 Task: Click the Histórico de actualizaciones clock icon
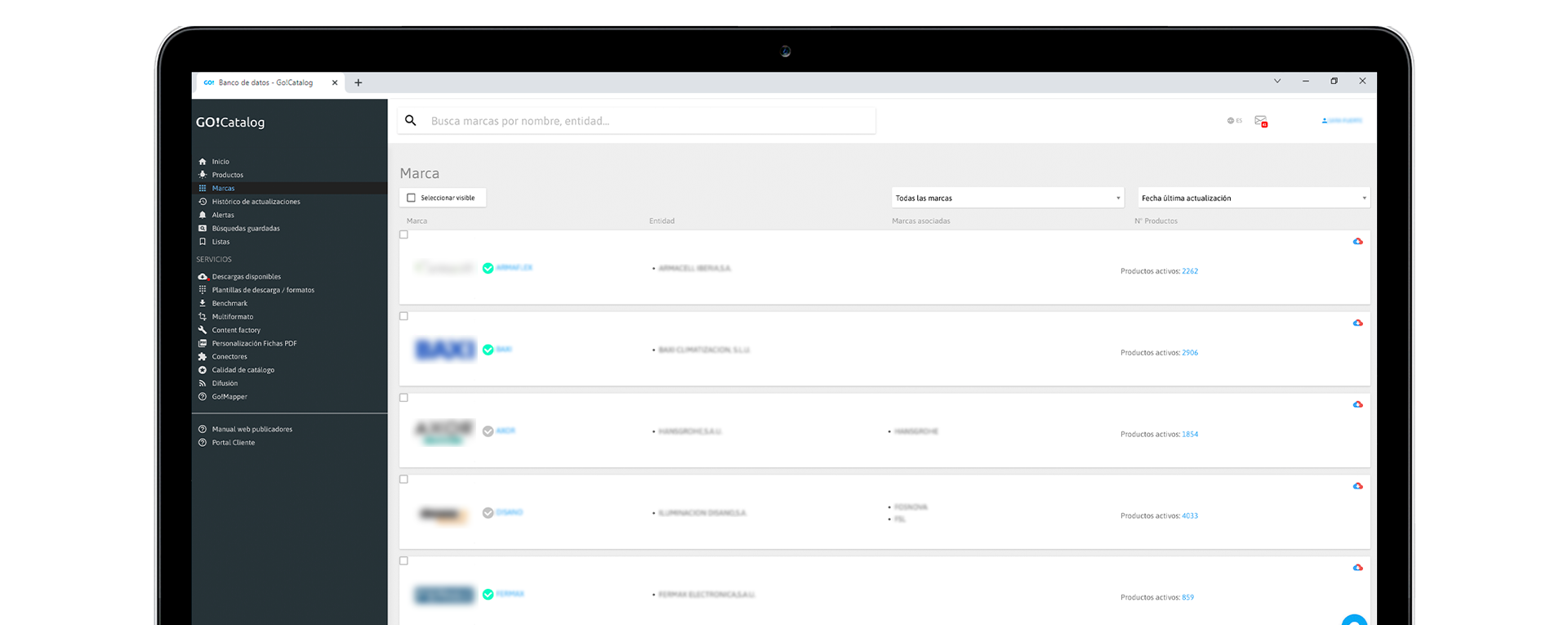click(203, 202)
